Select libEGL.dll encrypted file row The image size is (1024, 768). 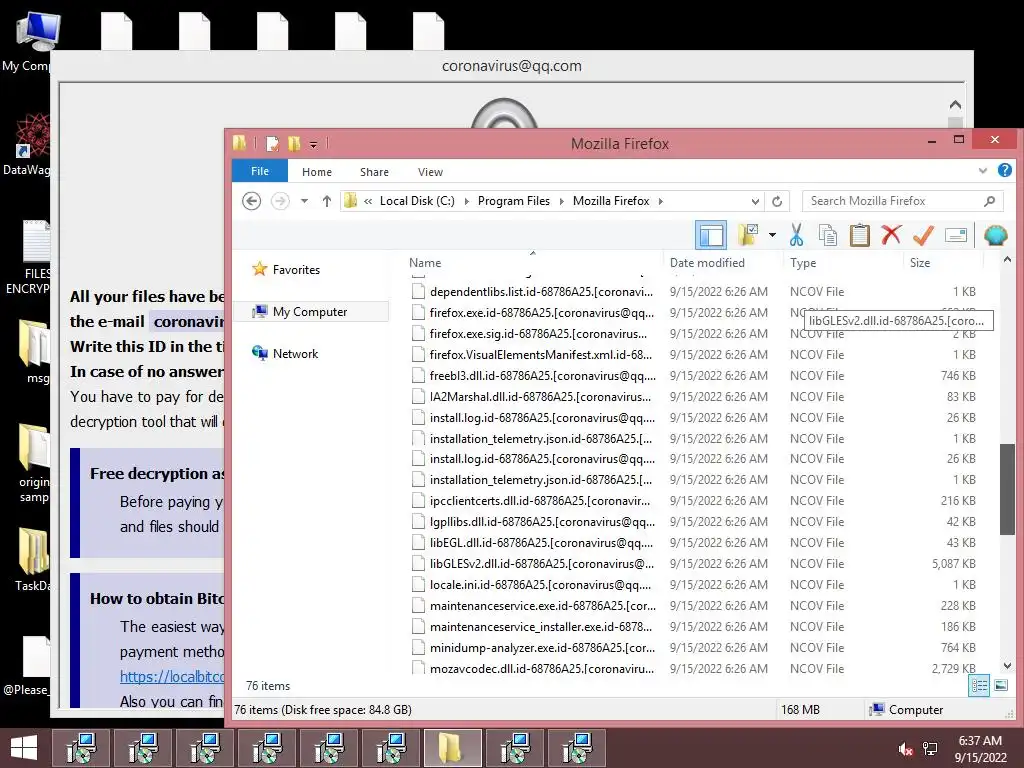[694, 543]
